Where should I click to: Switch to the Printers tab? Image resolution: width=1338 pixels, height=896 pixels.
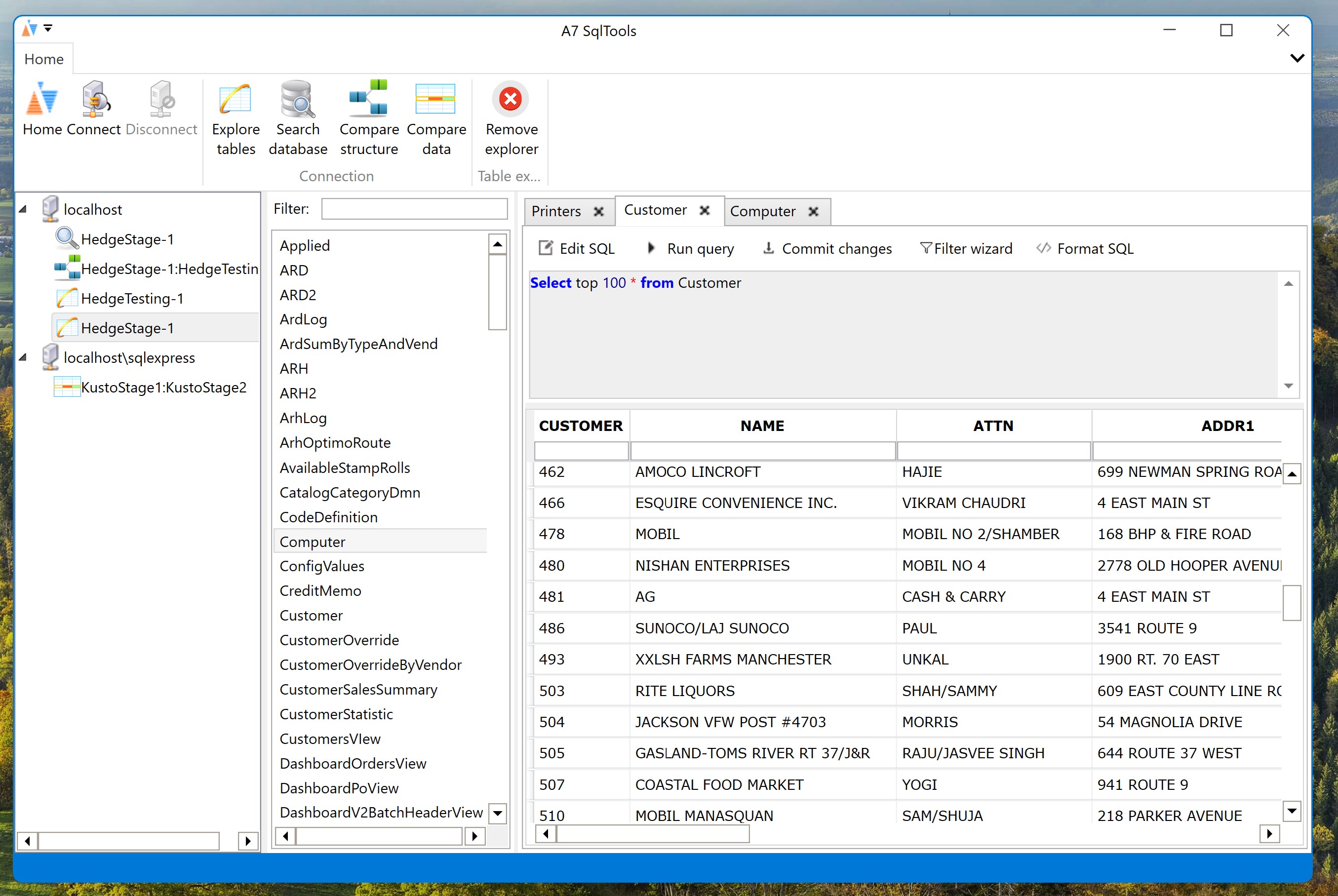click(555, 211)
